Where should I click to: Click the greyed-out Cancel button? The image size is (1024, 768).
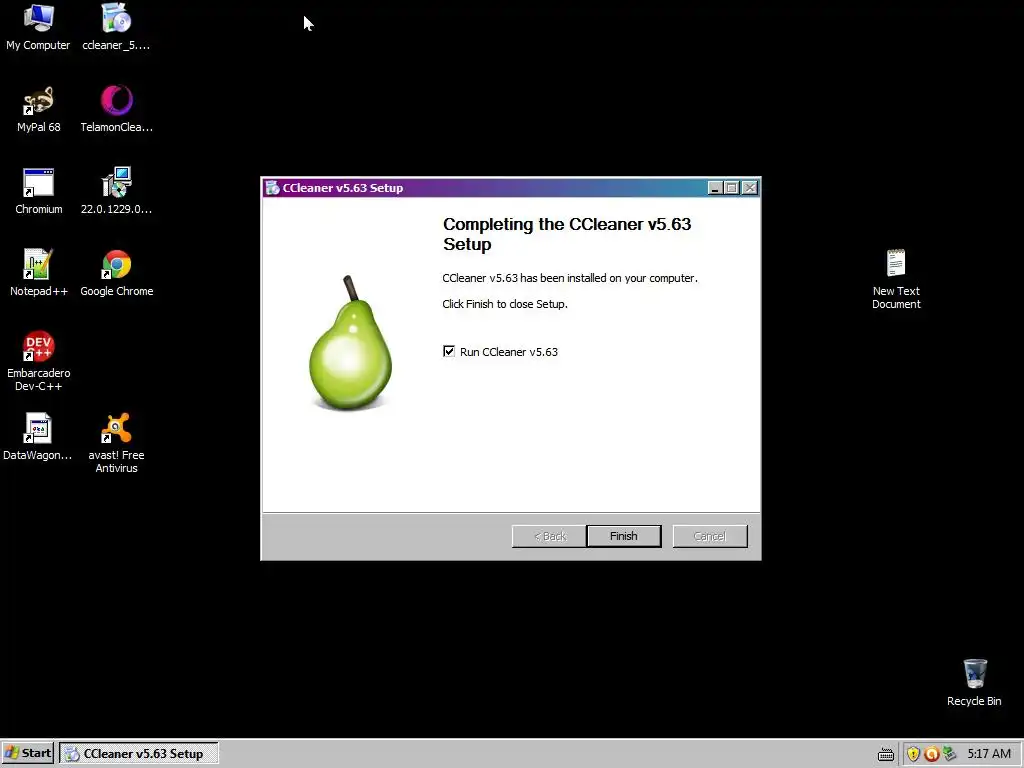[x=710, y=536]
